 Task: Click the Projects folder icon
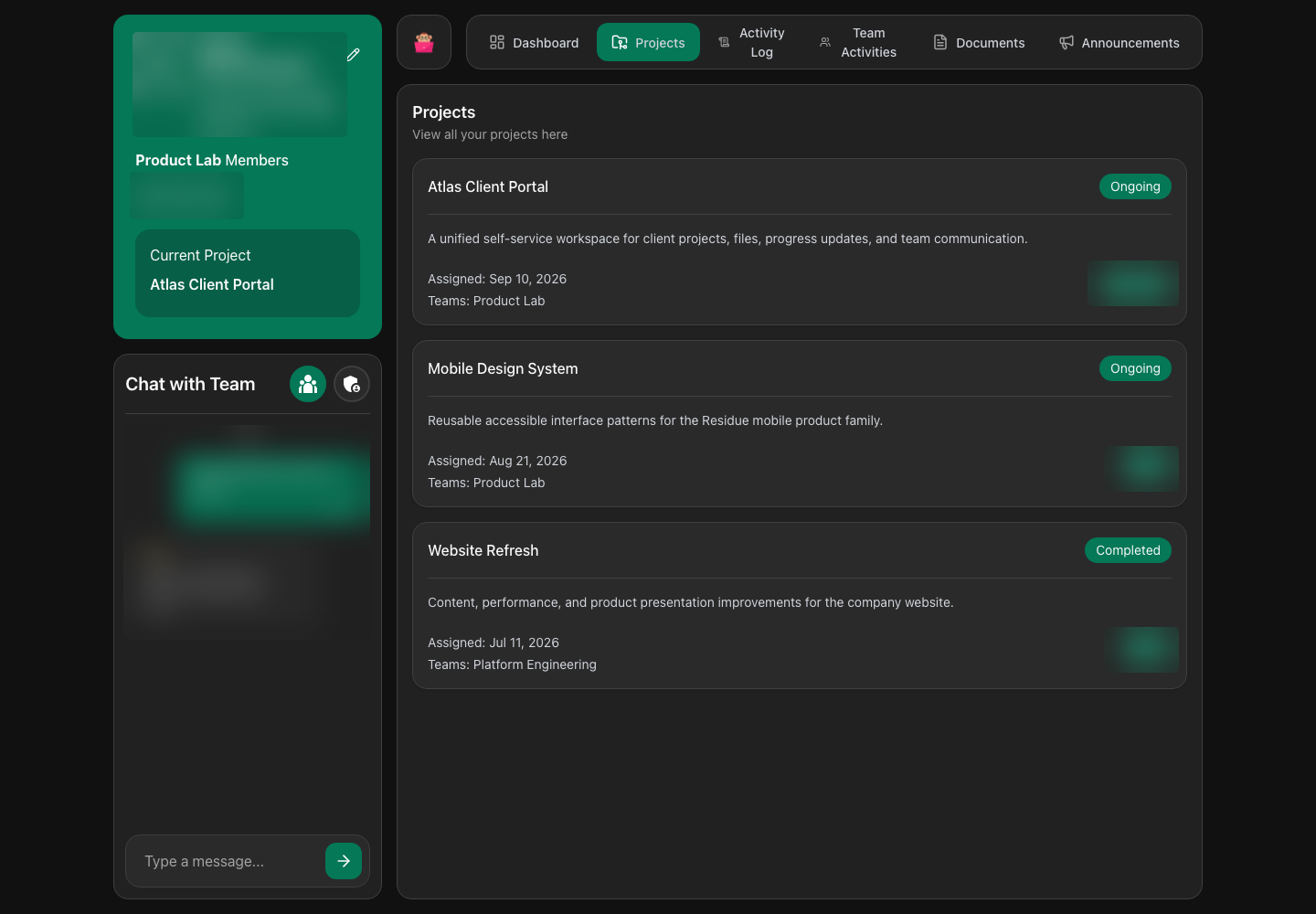(x=620, y=42)
